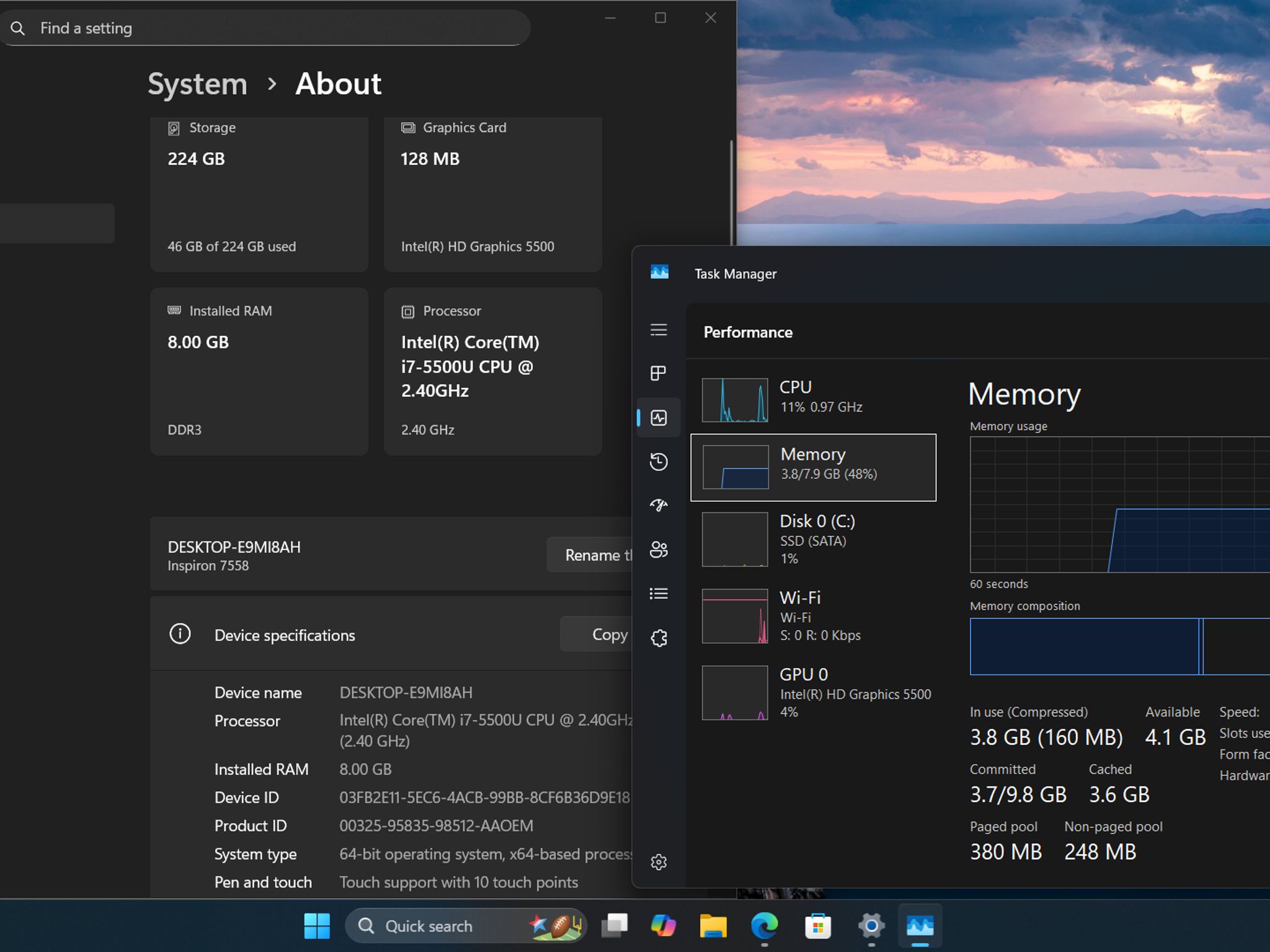Select Disk 0 (C:) performance entry
The width and height of the screenshot is (1270, 952).
(814, 539)
